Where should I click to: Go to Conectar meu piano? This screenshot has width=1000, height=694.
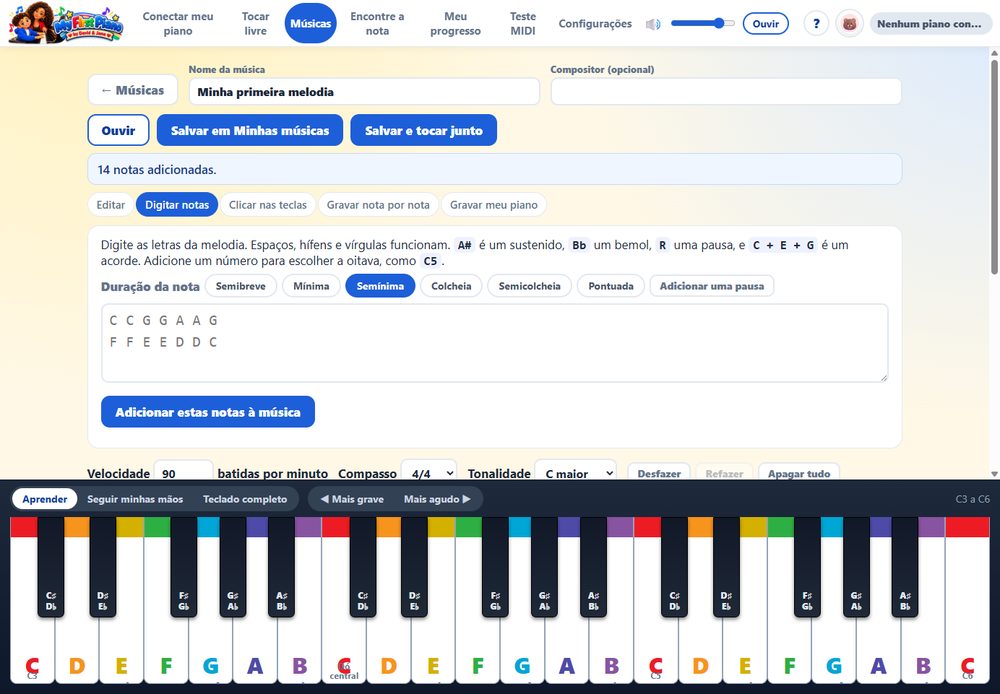pos(178,24)
